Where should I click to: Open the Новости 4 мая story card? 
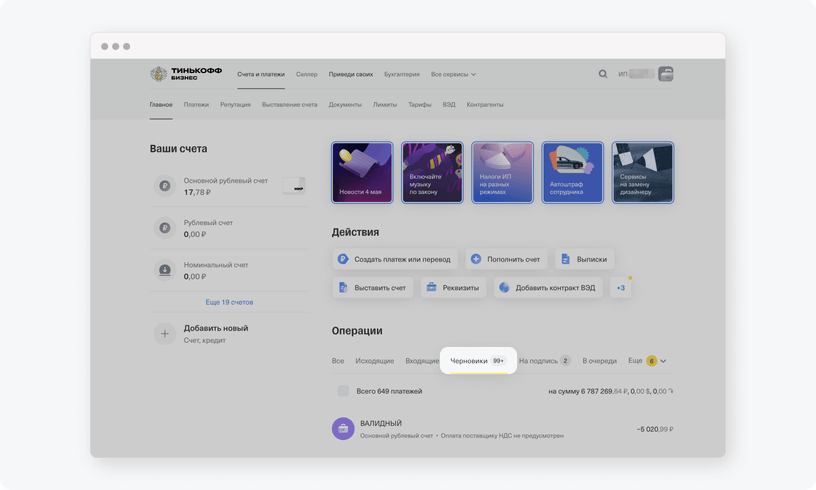pos(362,172)
